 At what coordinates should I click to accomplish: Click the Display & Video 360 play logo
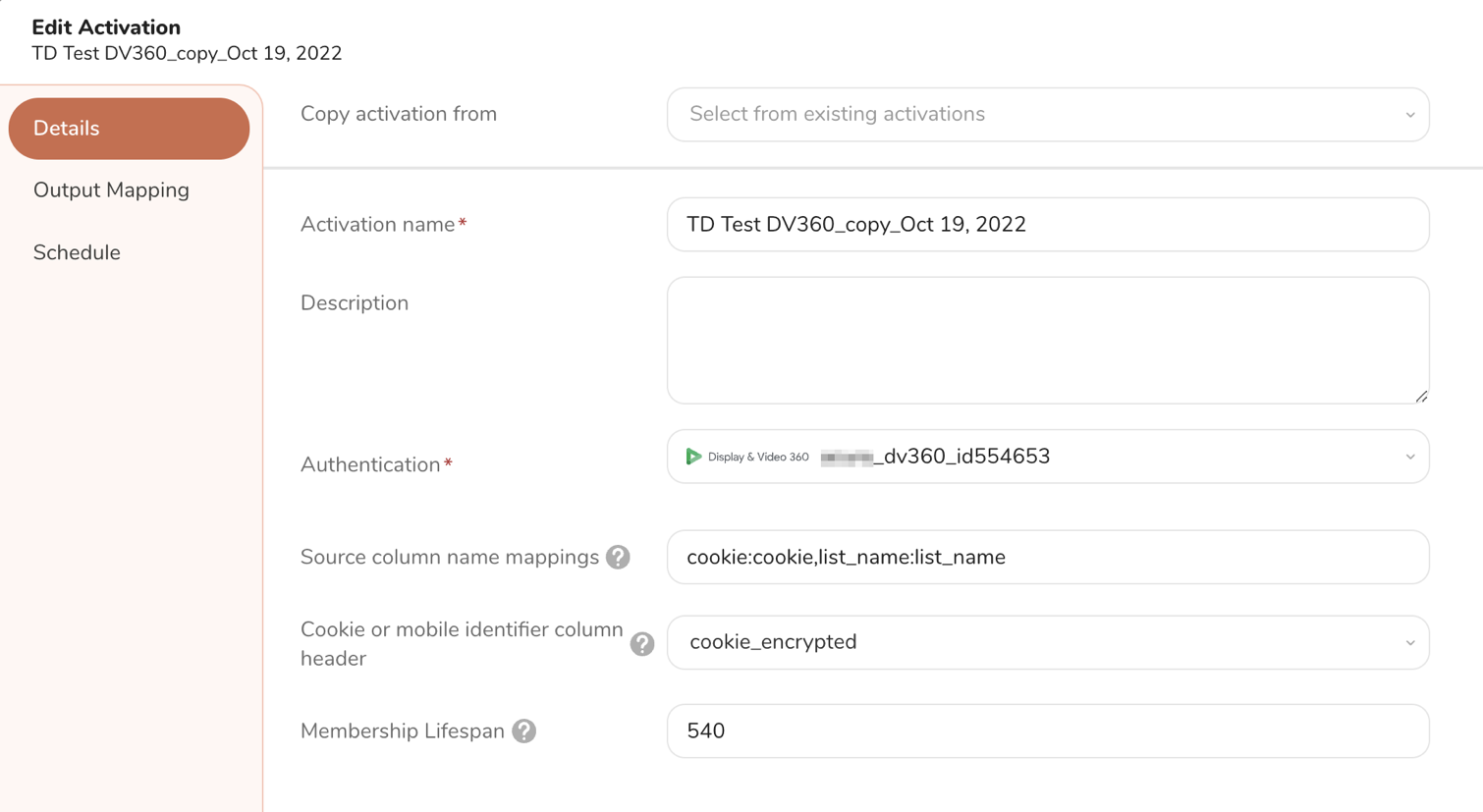click(x=693, y=457)
